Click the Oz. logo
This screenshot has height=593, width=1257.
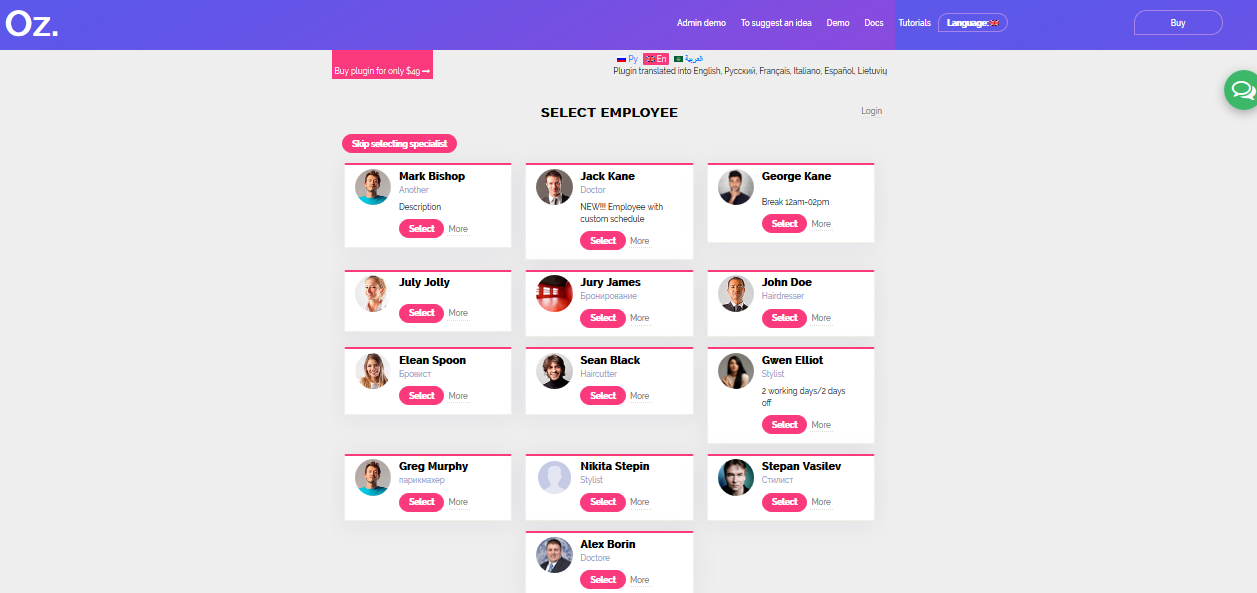click(32, 23)
